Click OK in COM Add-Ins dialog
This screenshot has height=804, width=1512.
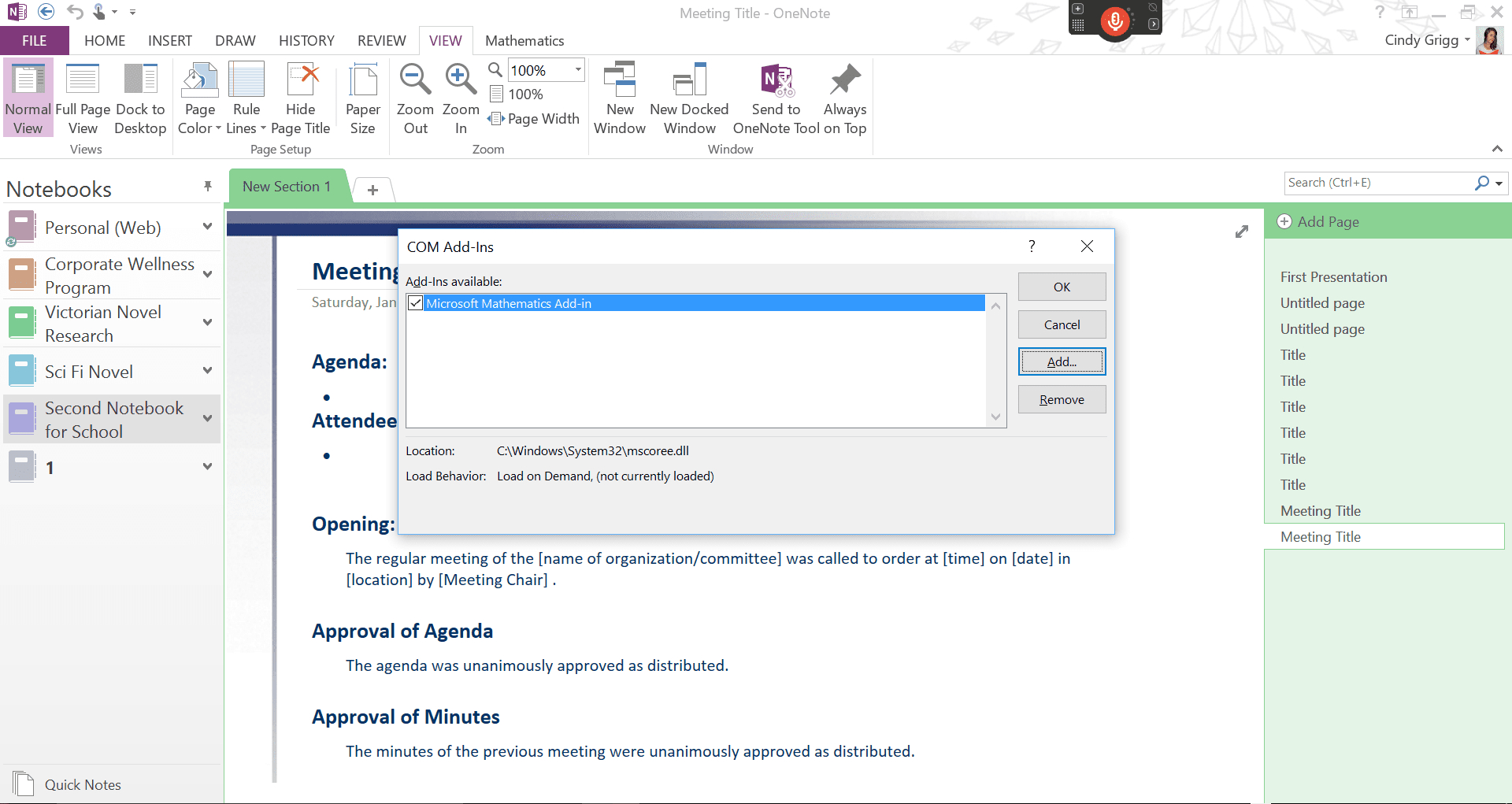1062,287
